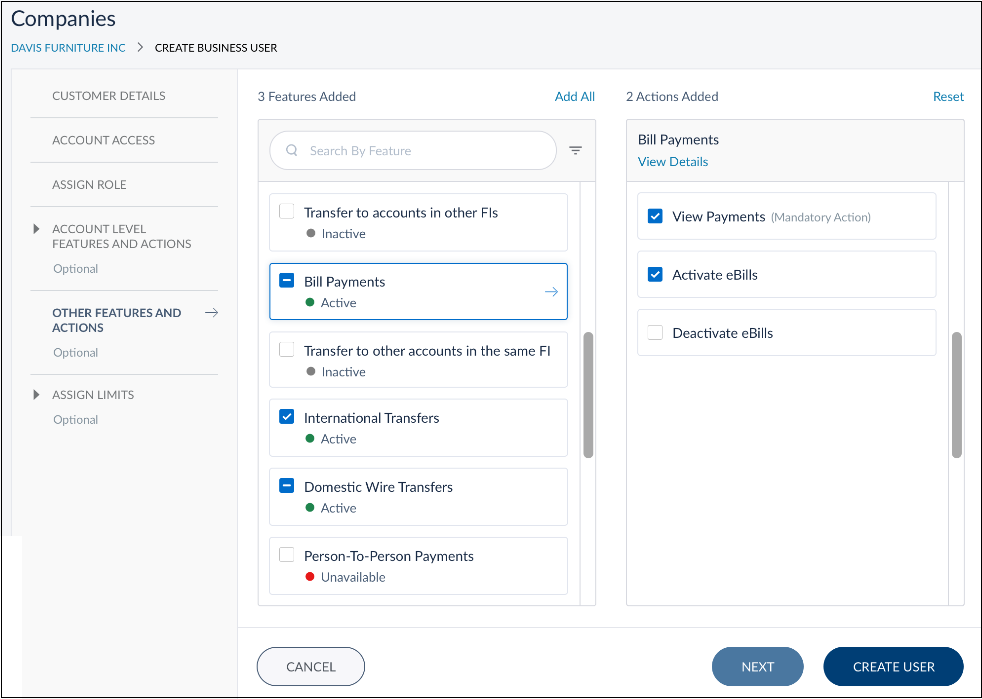Check the Deactivate eBills checkbox
This screenshot has width=982, height=699.
655,333
